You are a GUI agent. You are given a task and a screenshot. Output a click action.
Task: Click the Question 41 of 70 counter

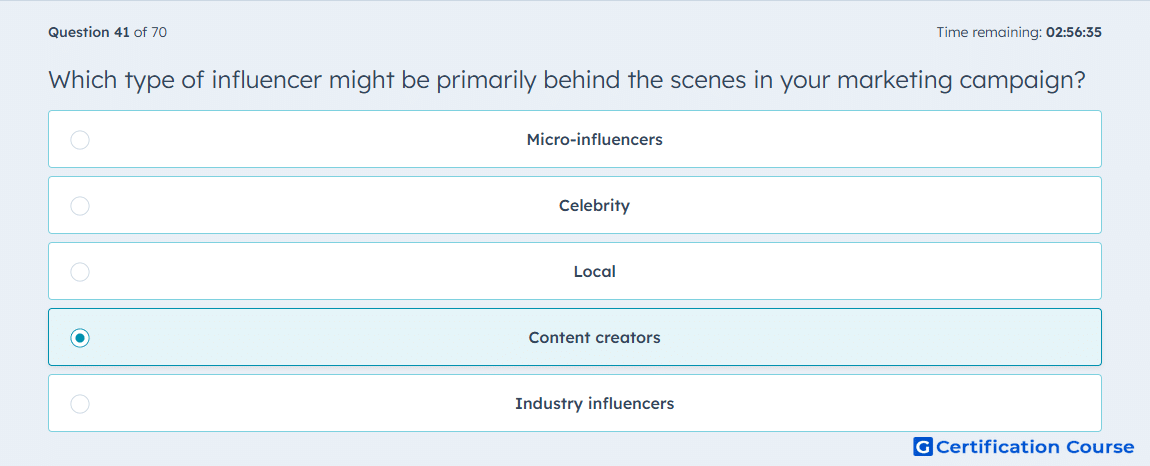107,32
